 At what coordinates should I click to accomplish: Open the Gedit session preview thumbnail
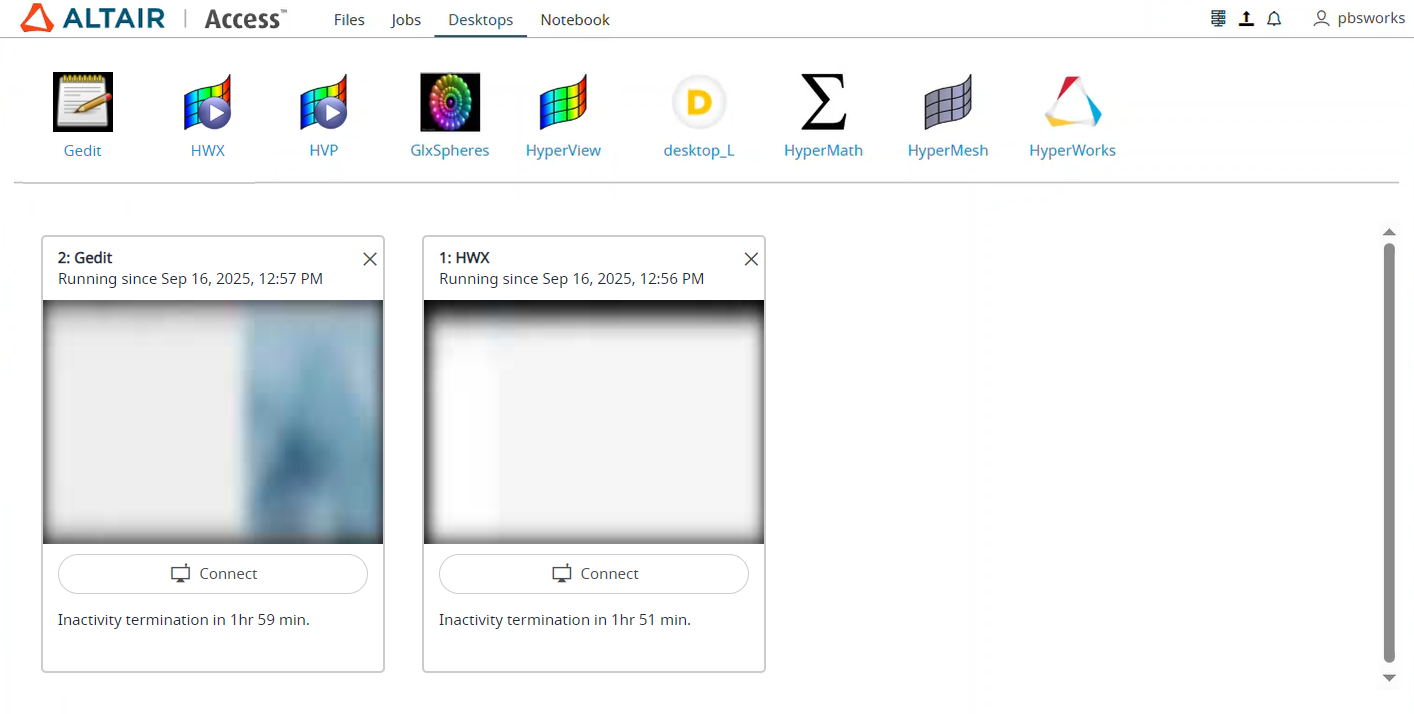tap(213, 422)
